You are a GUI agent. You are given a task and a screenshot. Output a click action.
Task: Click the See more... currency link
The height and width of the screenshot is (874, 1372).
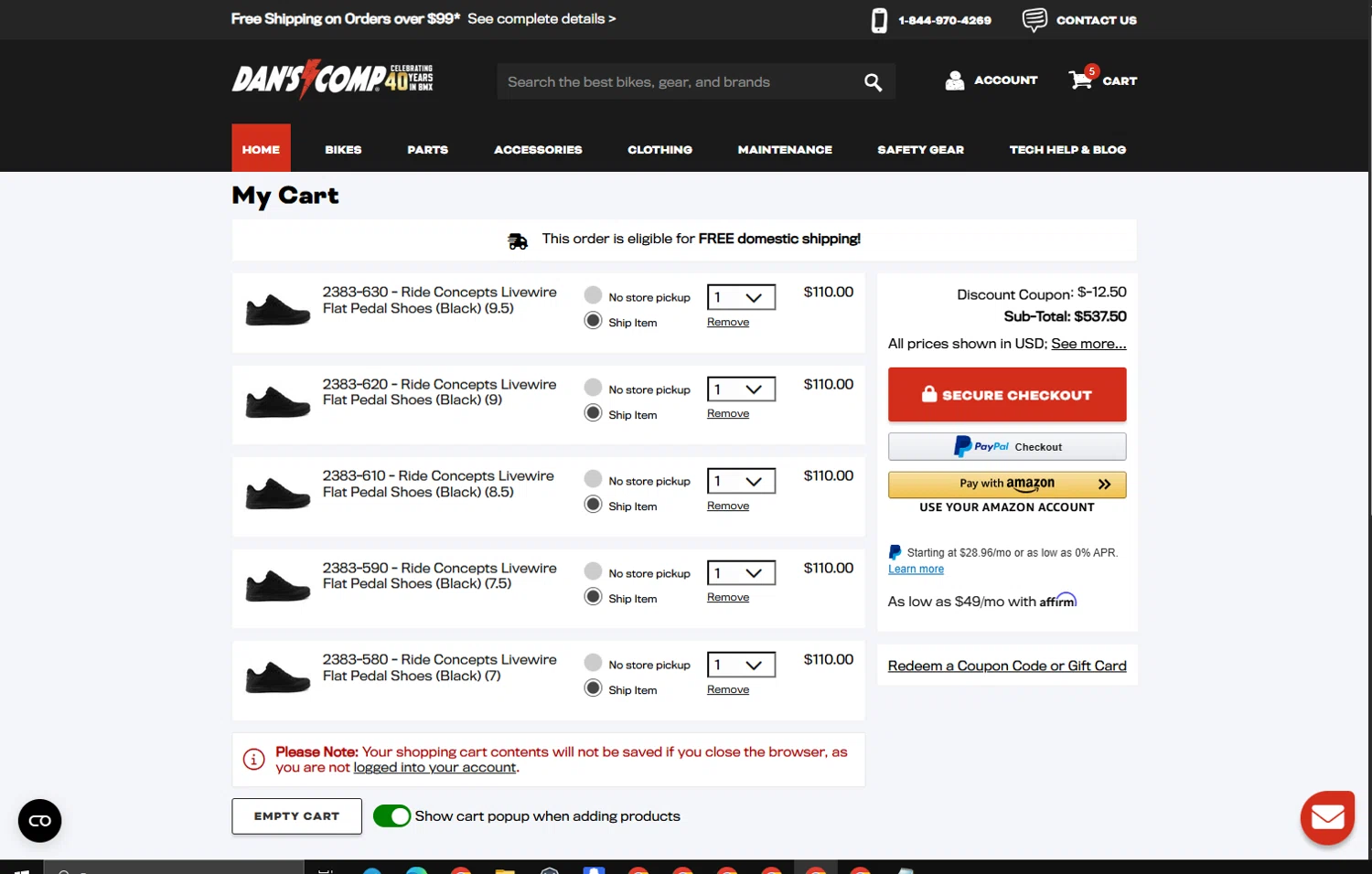(1088, 344)
